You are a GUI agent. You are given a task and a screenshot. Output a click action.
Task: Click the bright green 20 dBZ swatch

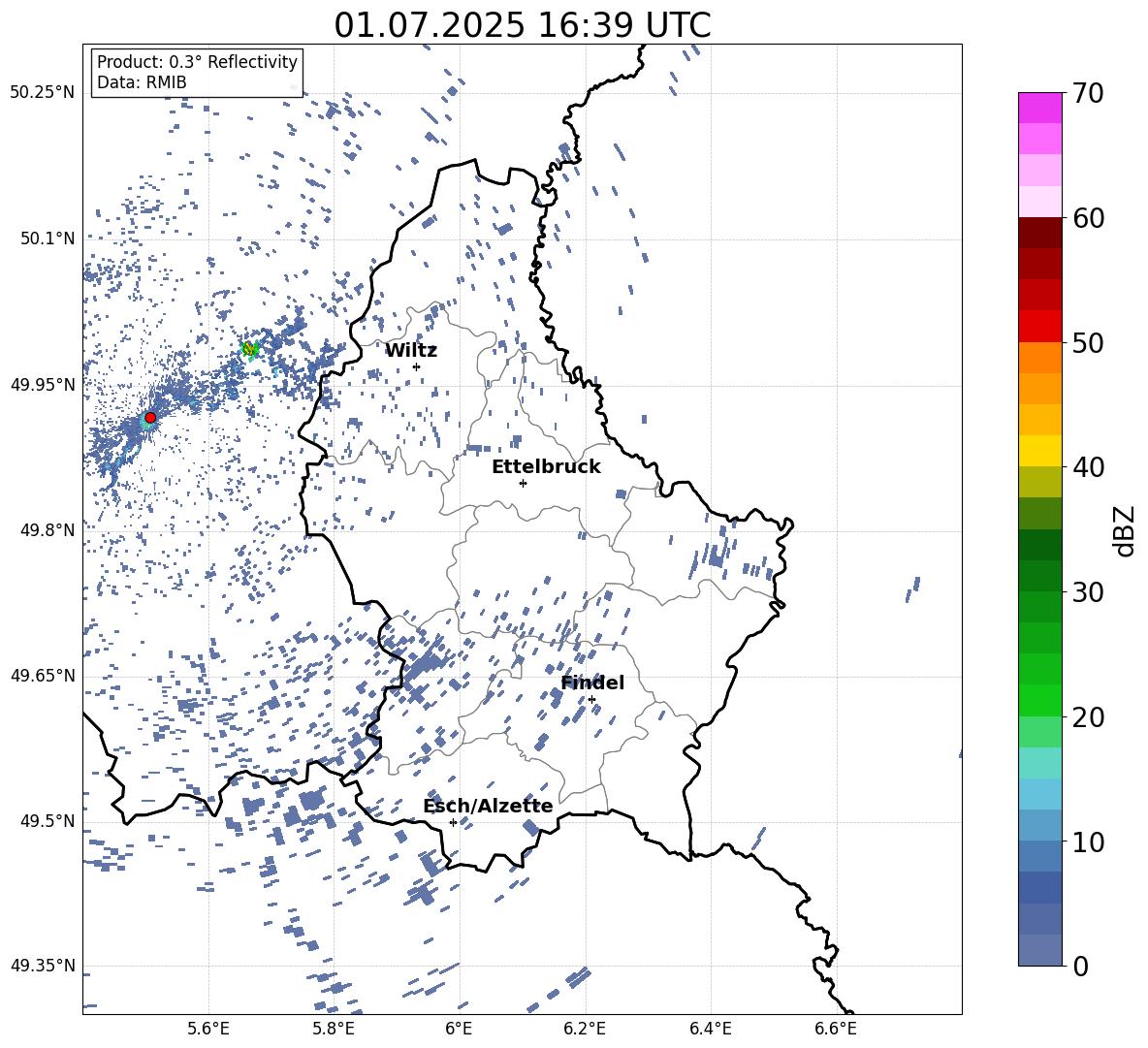click(1040, 701)
